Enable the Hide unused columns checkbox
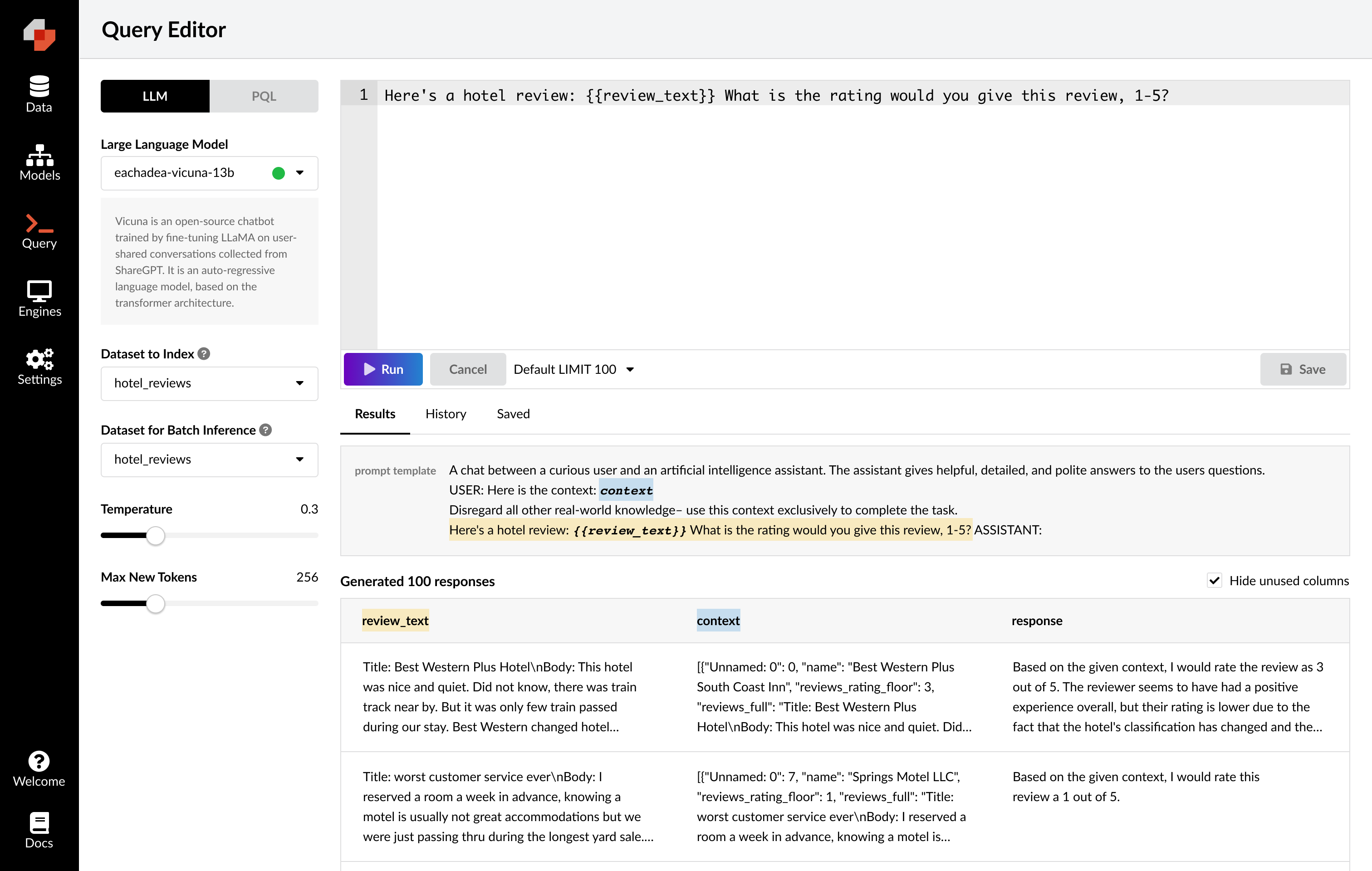This screenshot has height=871, width=1372. [x=1215, y=581]
